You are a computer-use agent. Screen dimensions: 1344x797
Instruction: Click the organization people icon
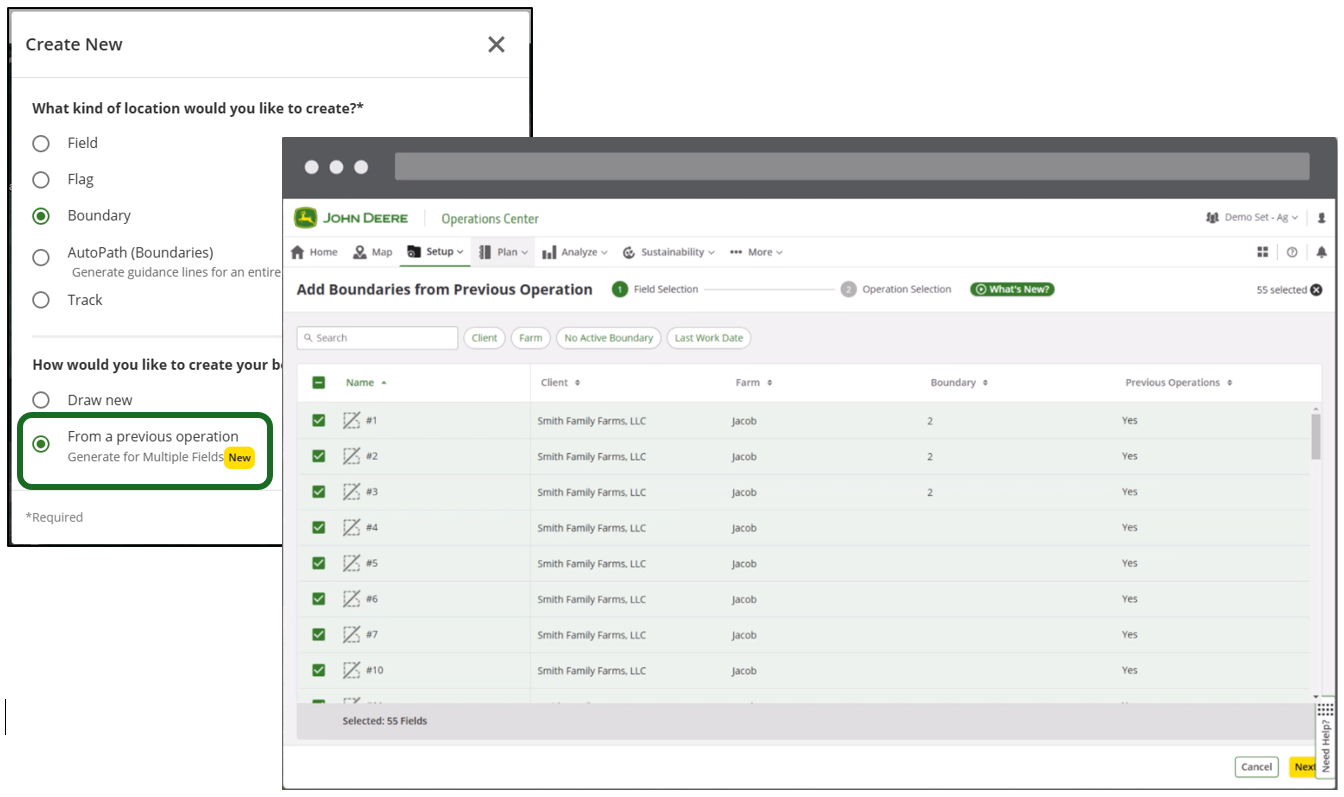click(1213, 217)
